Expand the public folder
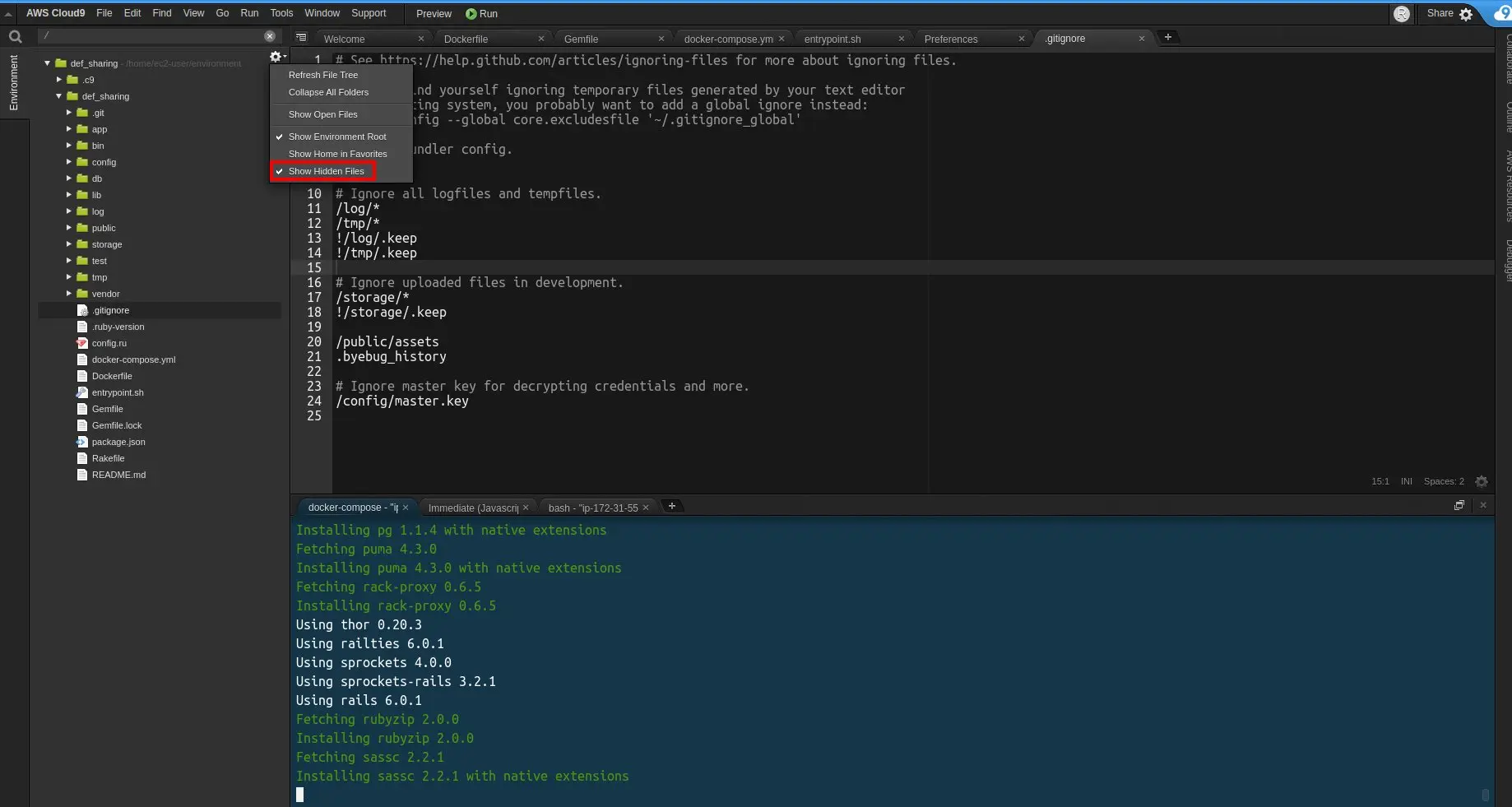The image size is (1512, 807). click(x=69, y=228)
